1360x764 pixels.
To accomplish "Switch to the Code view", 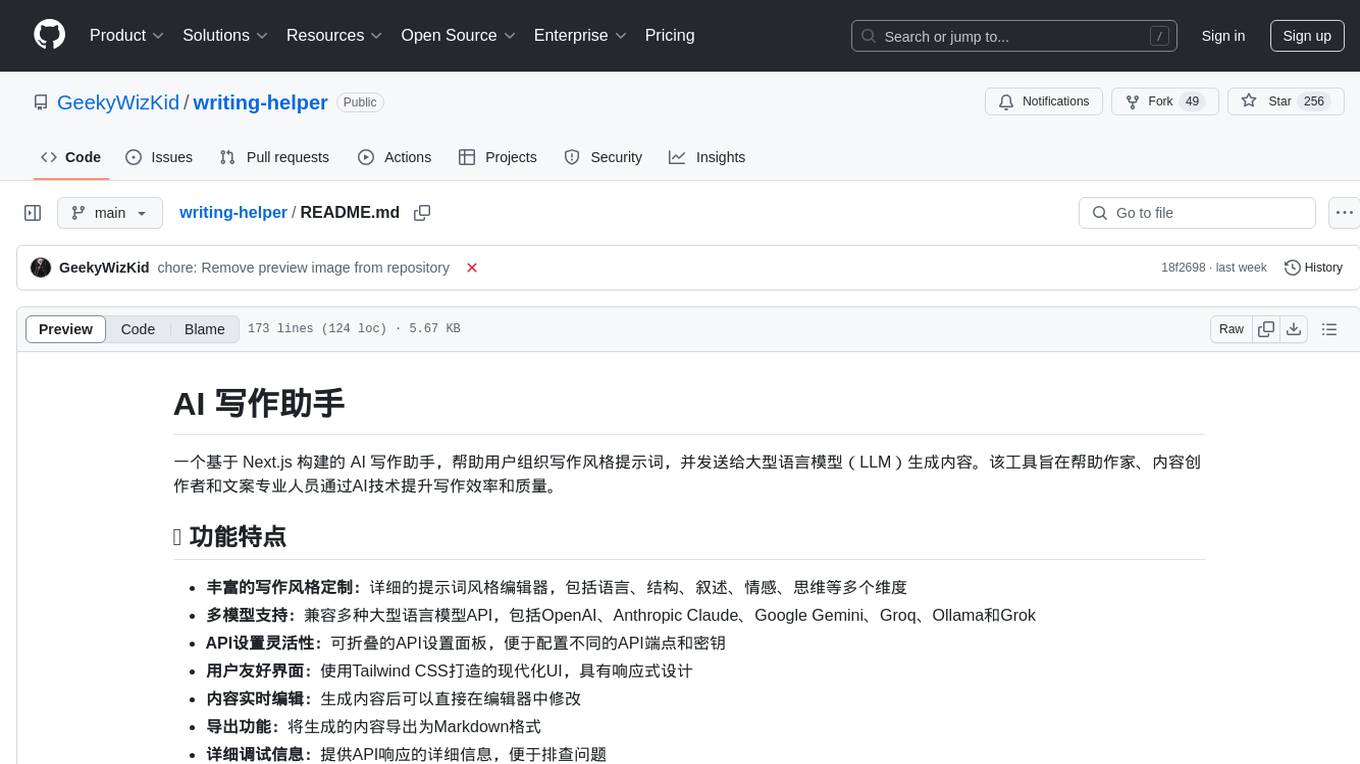I will [138, 329].
